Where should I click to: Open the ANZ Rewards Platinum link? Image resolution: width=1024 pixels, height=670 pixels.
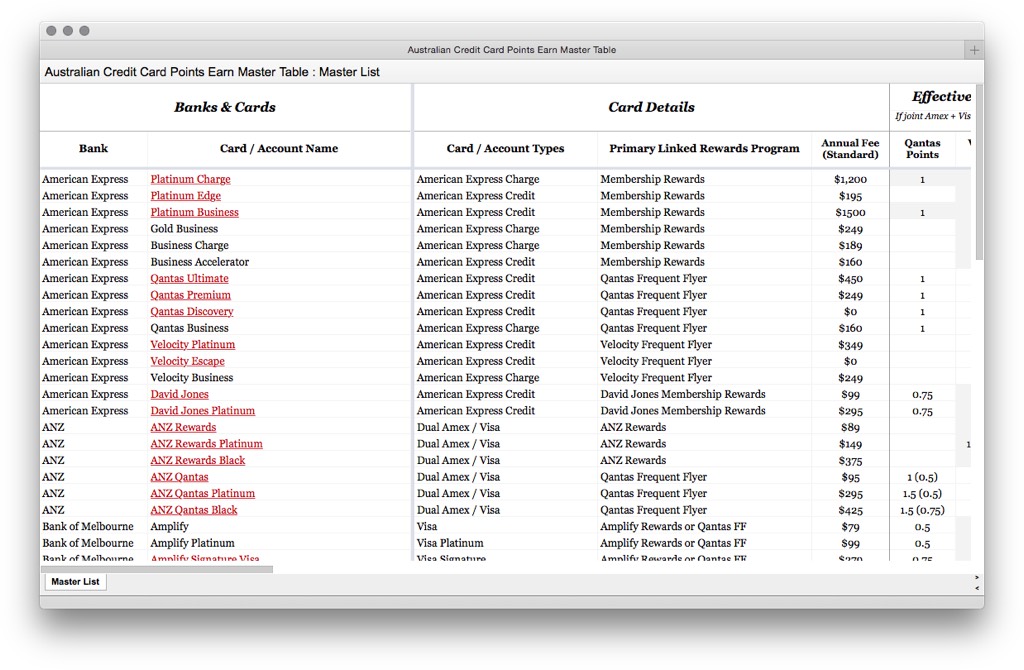coord(206,444)
